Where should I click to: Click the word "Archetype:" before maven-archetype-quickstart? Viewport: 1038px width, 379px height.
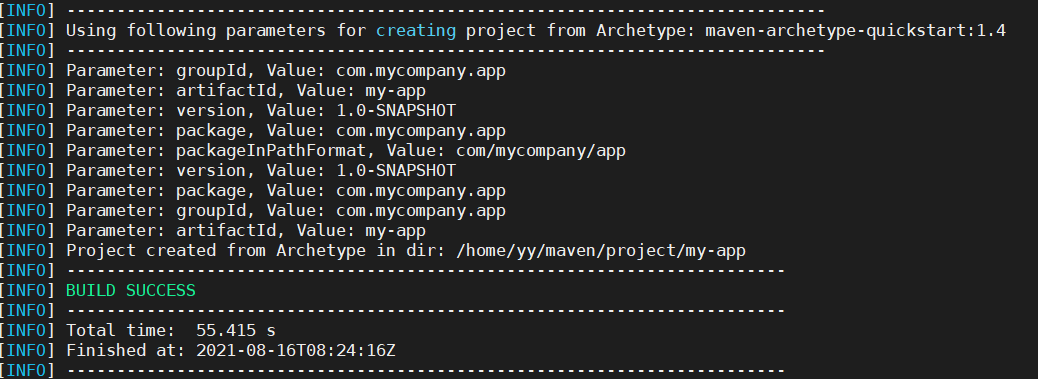click(646, 30)
